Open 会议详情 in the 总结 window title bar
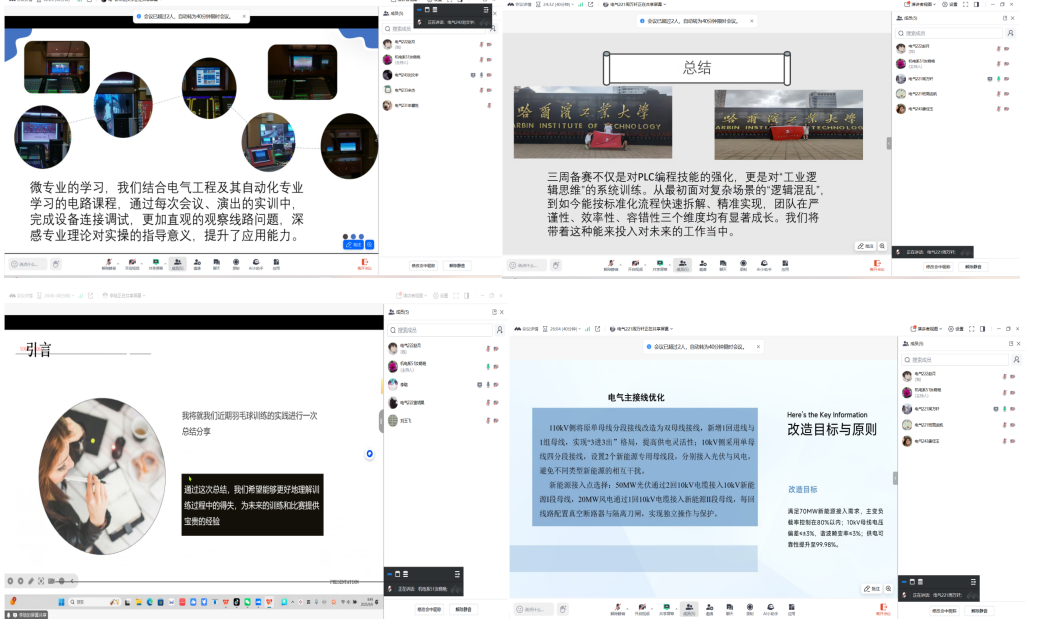Image resolution: width=1057 pixels, height=619 pixels. point(521,5)
